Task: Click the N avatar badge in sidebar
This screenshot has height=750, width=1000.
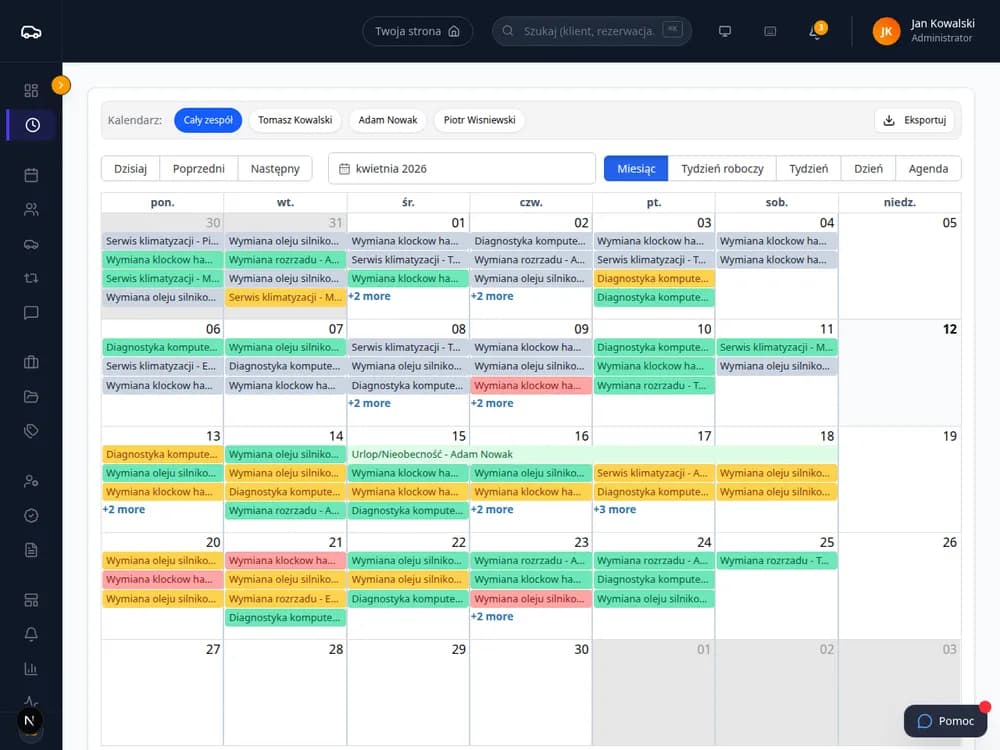Action: click(x=29, y=721)
